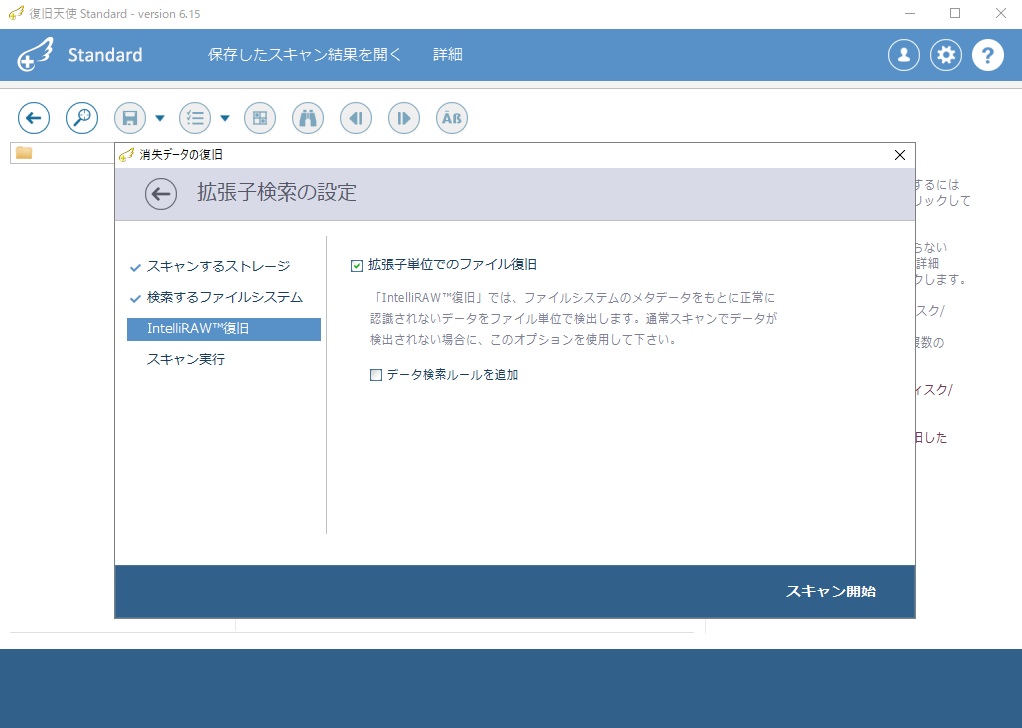This screenshot has height=728, width=1022.
Task: Click the previous result arrow icon
Action: (x=356, y=118)
